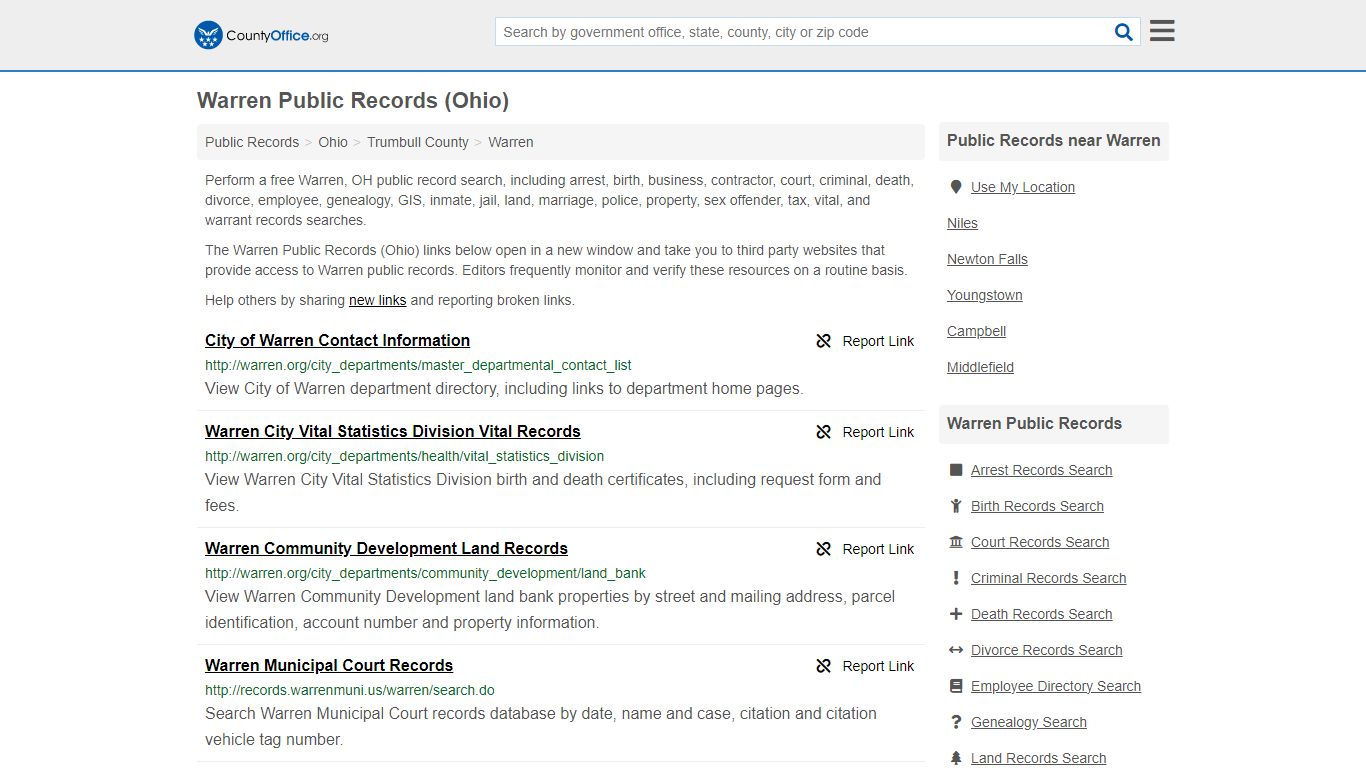Click the Public Records near Warren heading

(x=1053, y=141)
